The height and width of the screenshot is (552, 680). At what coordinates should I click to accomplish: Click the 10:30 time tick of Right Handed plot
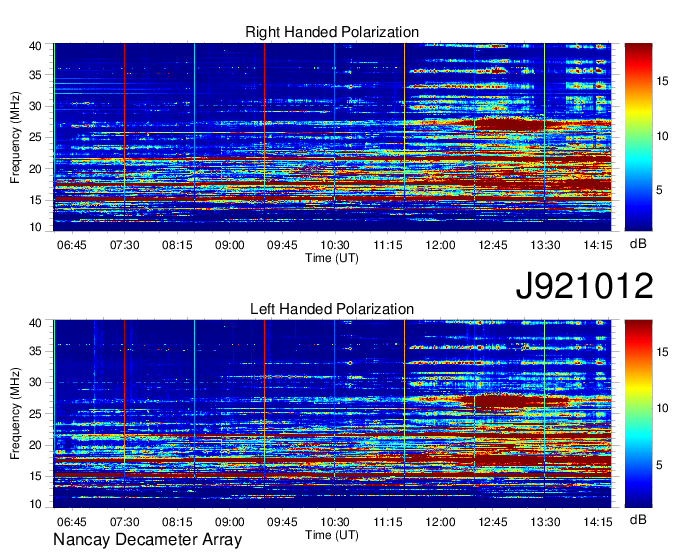[x=335, y=245]
